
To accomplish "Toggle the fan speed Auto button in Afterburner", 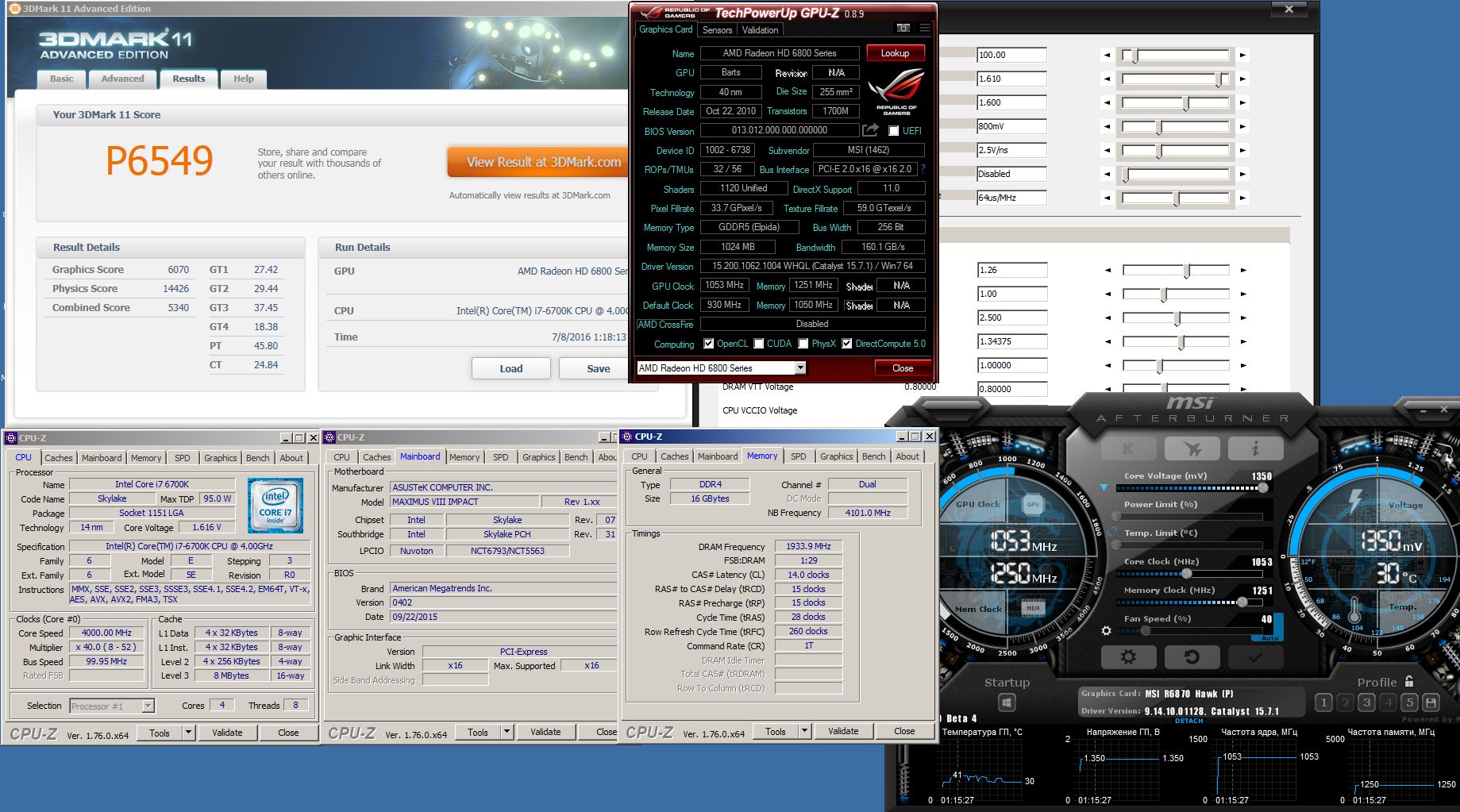I will tap(1269, 638).
